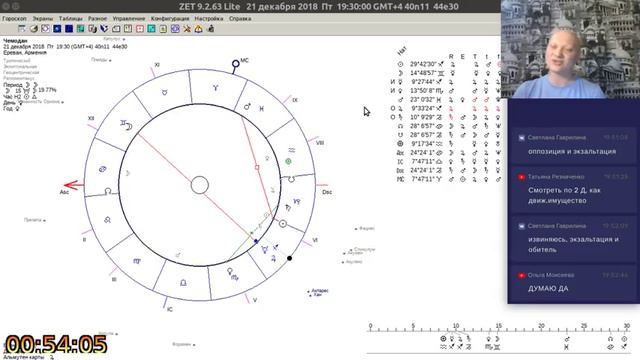Click the pink square chart toolbar icon
Viewport: 640px width, 360px height.
click(x=140, y=29)
